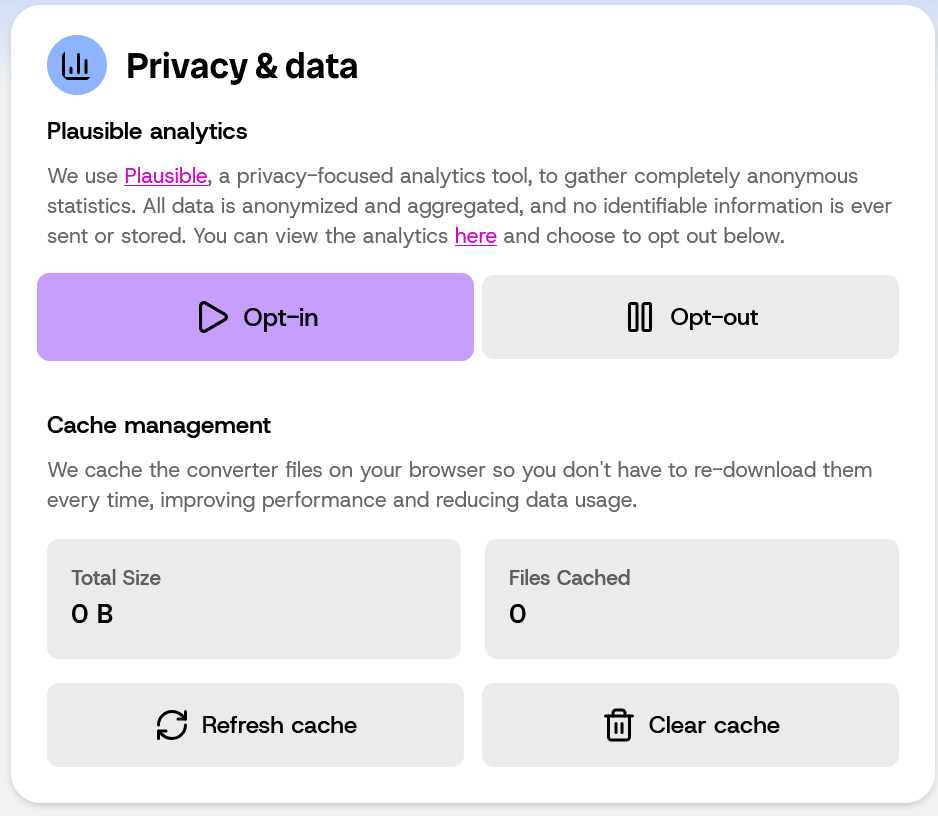Enable analytics with the Opt-in label
Viewport: 938px width, 816px height.
click(280, 317)
